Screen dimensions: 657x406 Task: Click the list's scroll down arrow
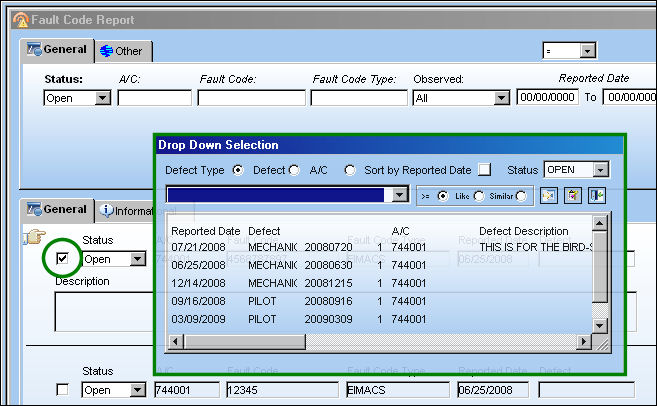point(600,326)
